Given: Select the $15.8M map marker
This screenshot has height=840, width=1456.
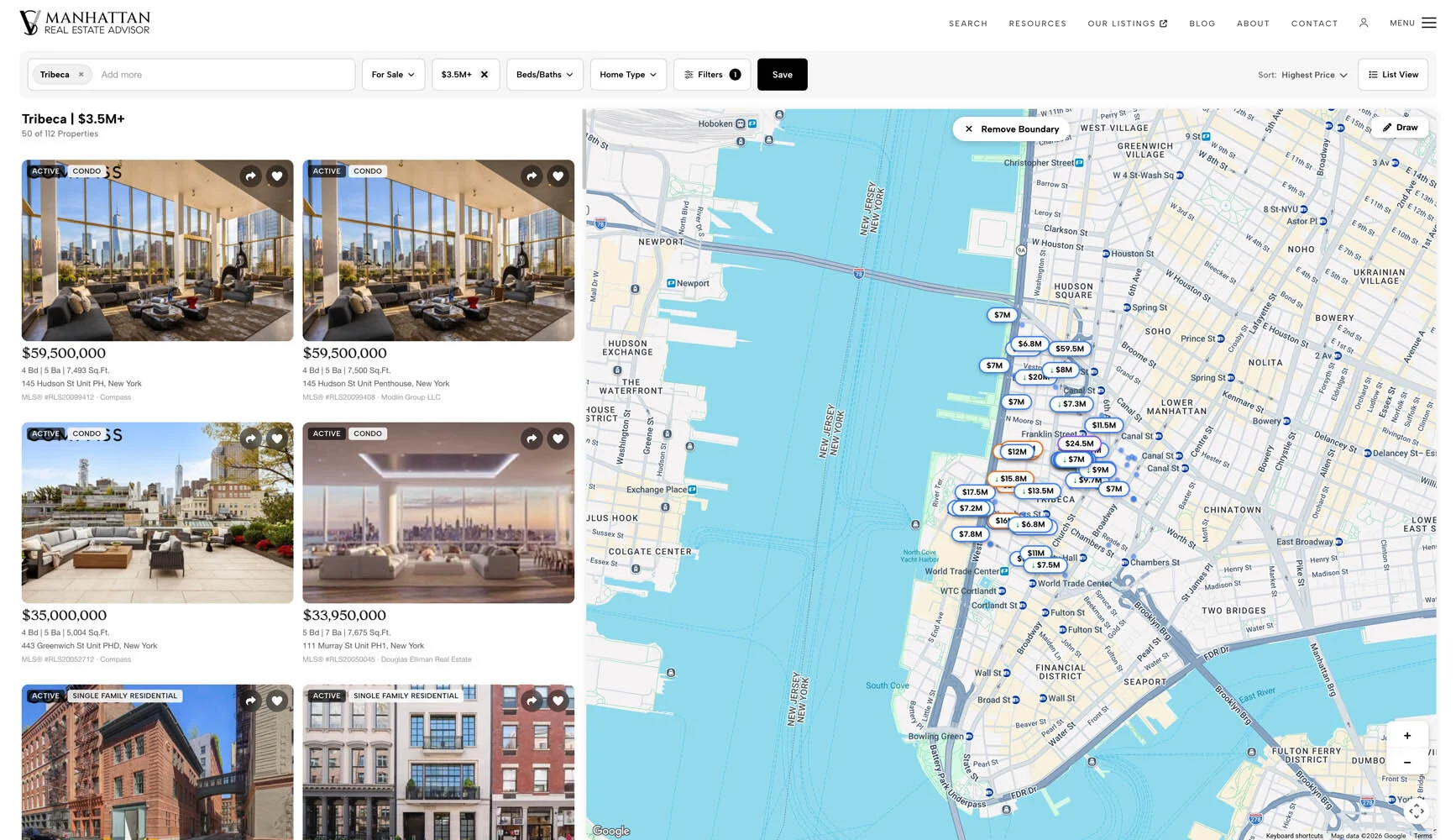Looking at the screenshot, I should (1010, 479).
